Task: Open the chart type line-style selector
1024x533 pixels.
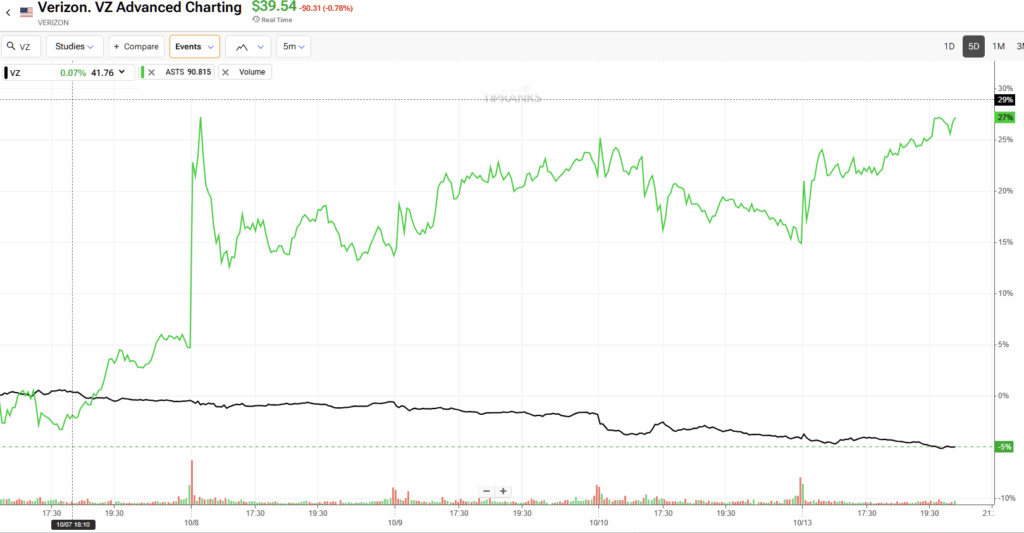Action: click(x=248, y=47)
